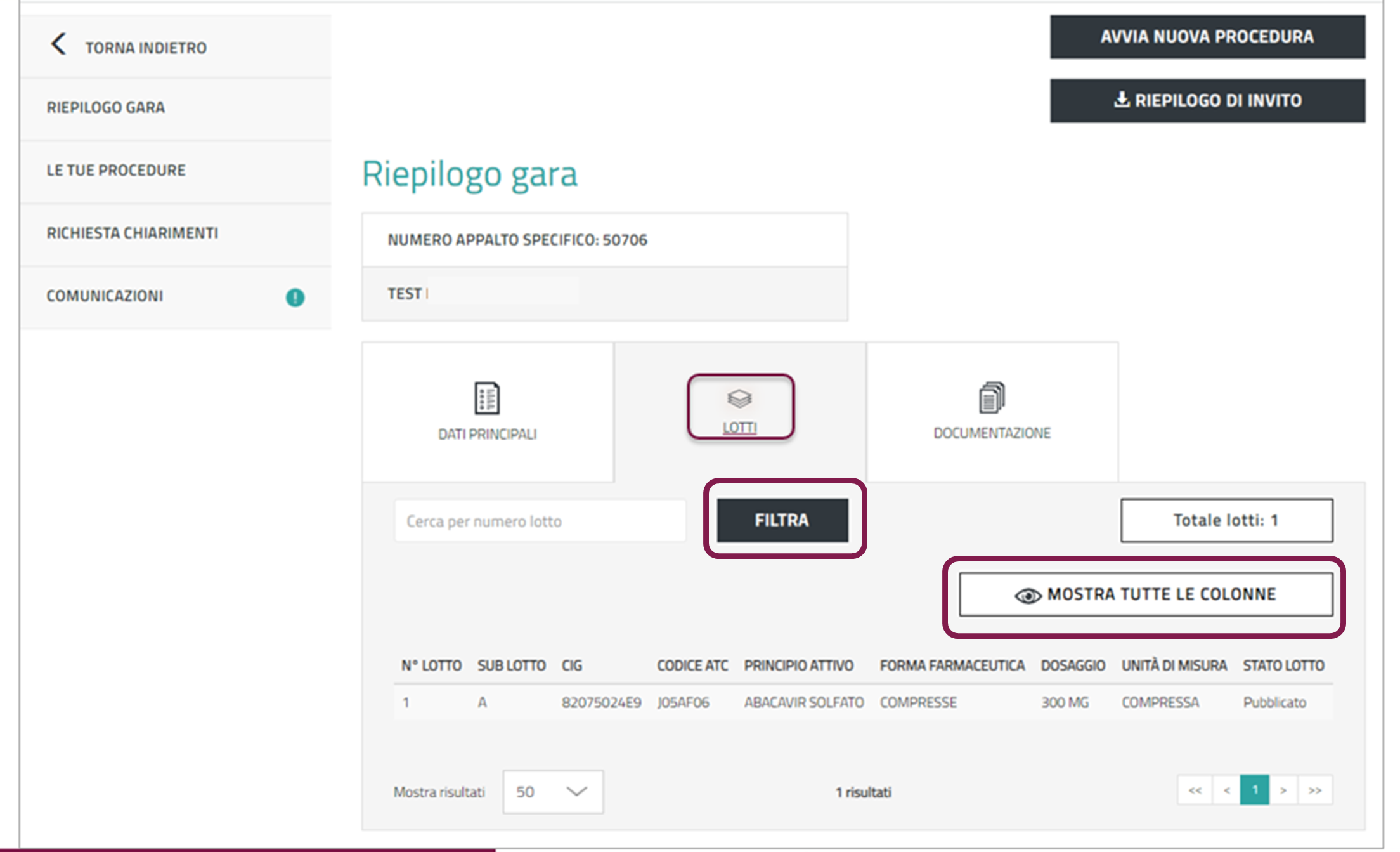The height and width of the screenshot is (852, 1400).
Task: Open the Mostra risultati 50 dropdown
Action: click(x=553, y=792)
